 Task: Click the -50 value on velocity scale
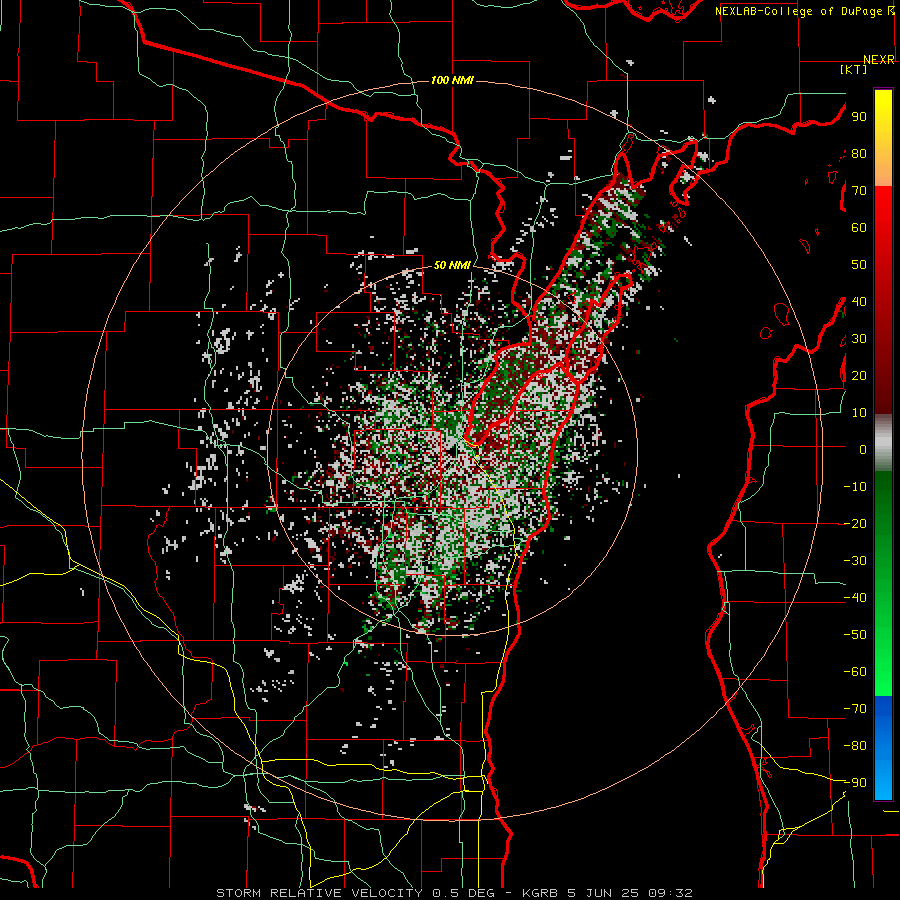click(855, 635)
